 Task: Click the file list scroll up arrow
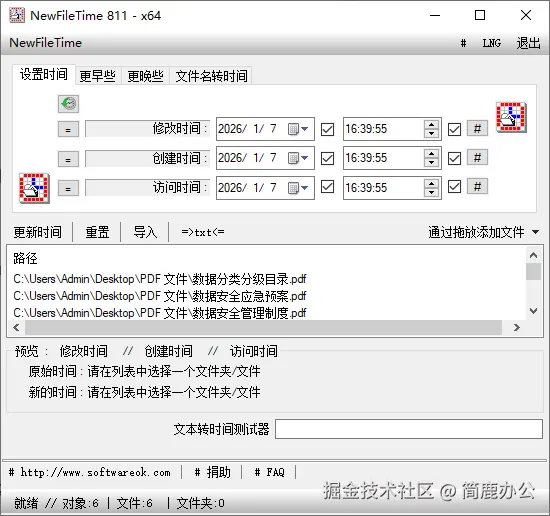coord(534,255)
